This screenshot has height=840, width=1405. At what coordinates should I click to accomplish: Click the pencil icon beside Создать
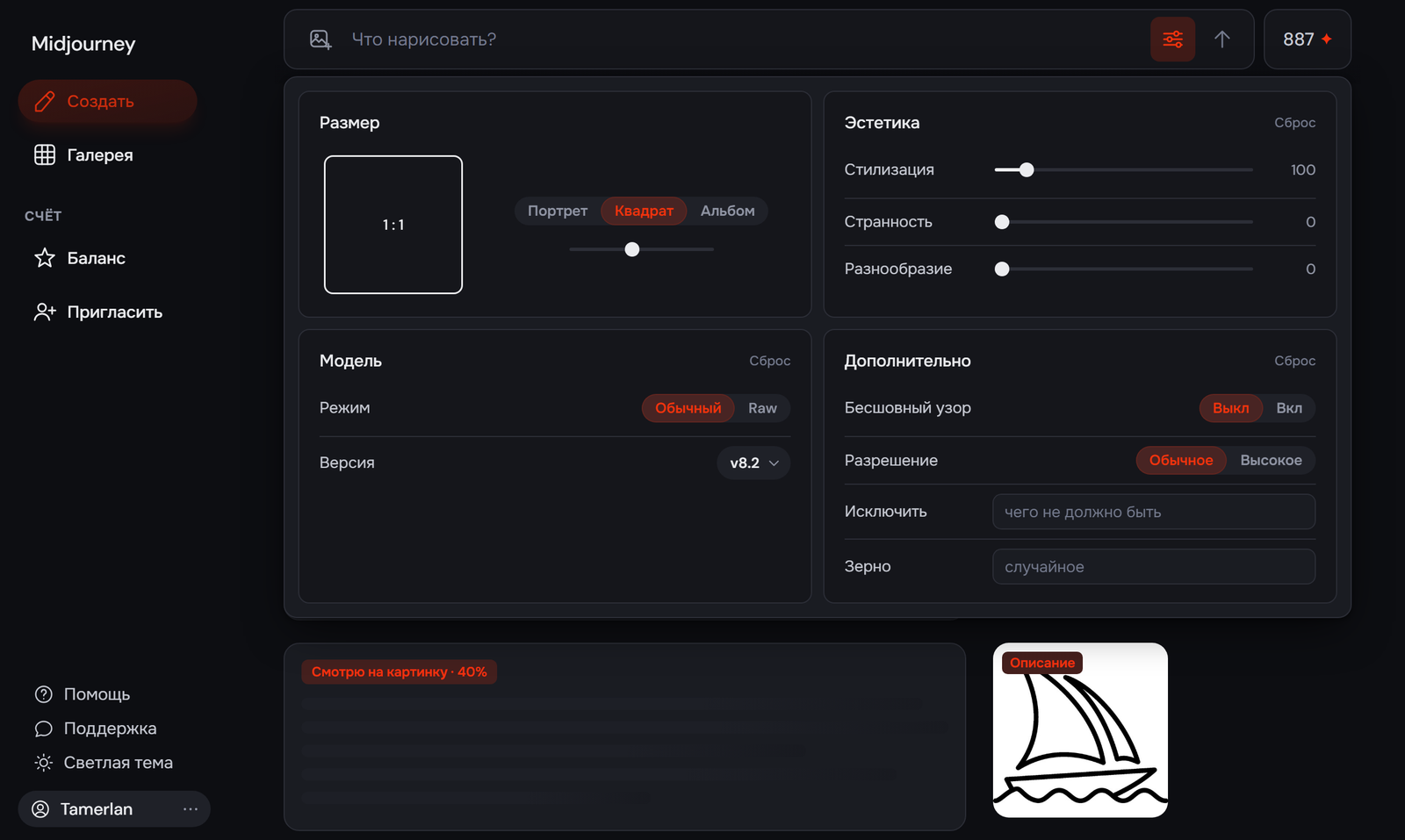point(45,102)
